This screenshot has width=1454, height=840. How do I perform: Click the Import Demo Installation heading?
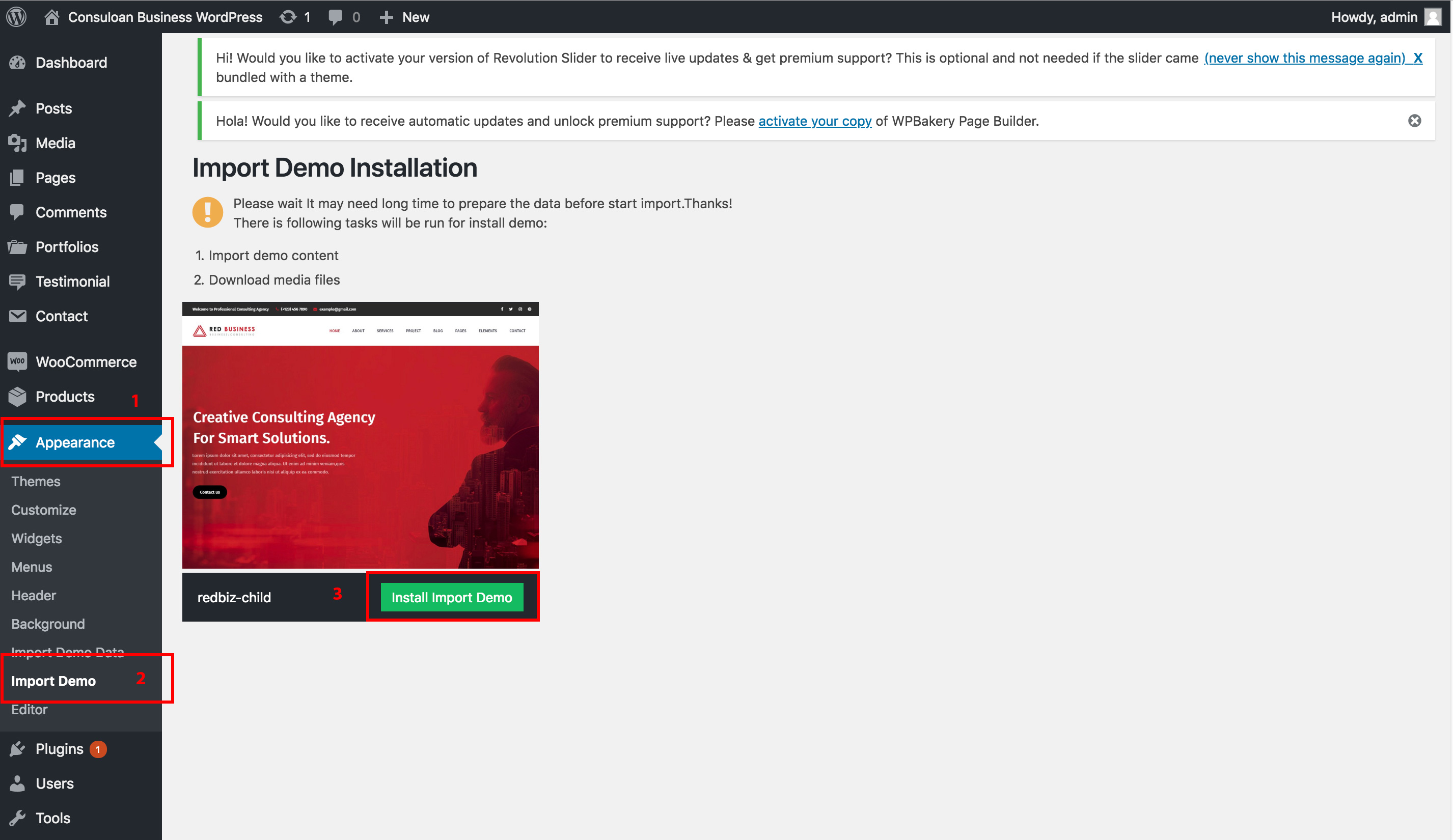[x=335, y=167]
